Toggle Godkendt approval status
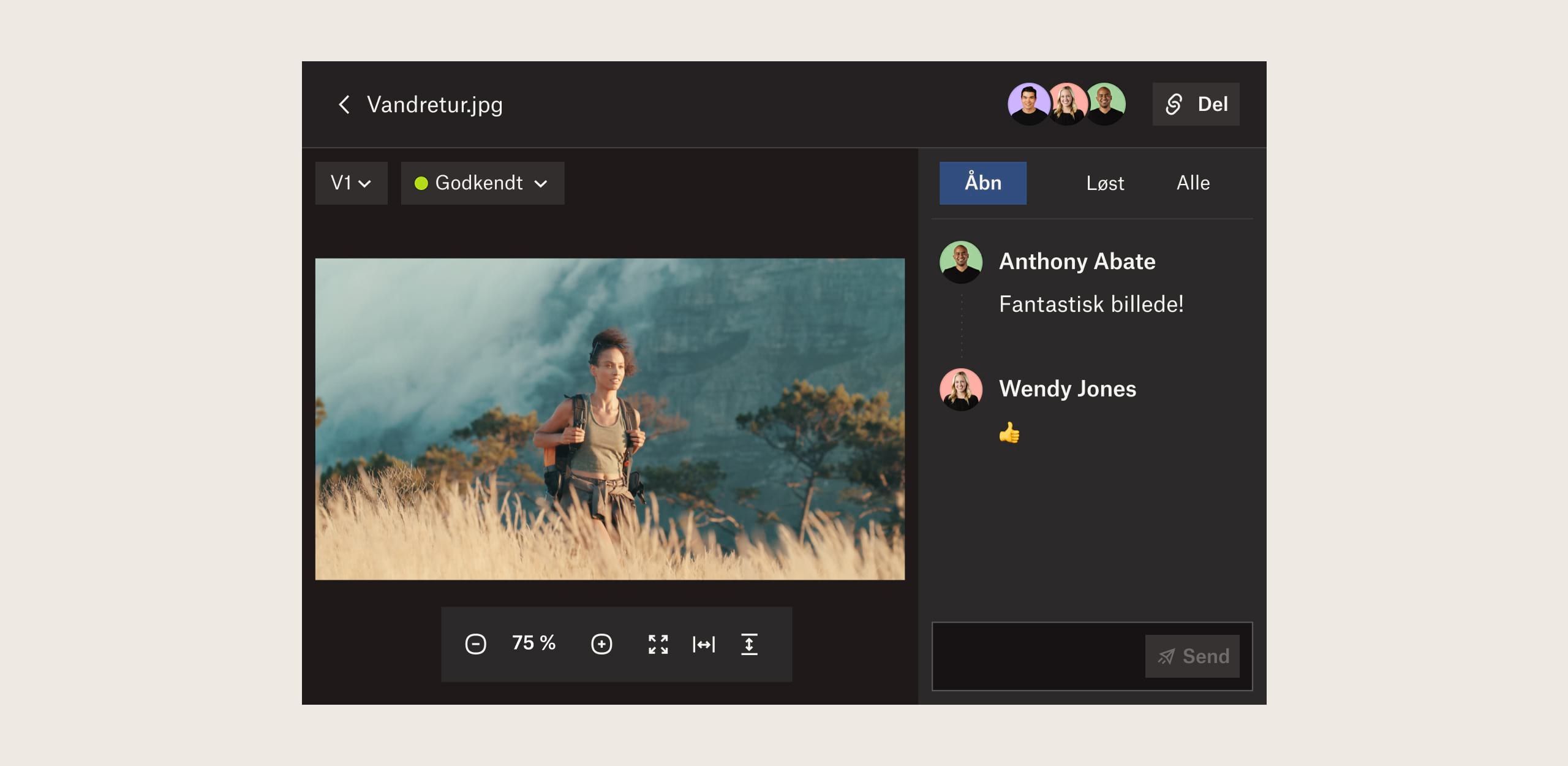The image size is (1568, 766). coord(484,182)
